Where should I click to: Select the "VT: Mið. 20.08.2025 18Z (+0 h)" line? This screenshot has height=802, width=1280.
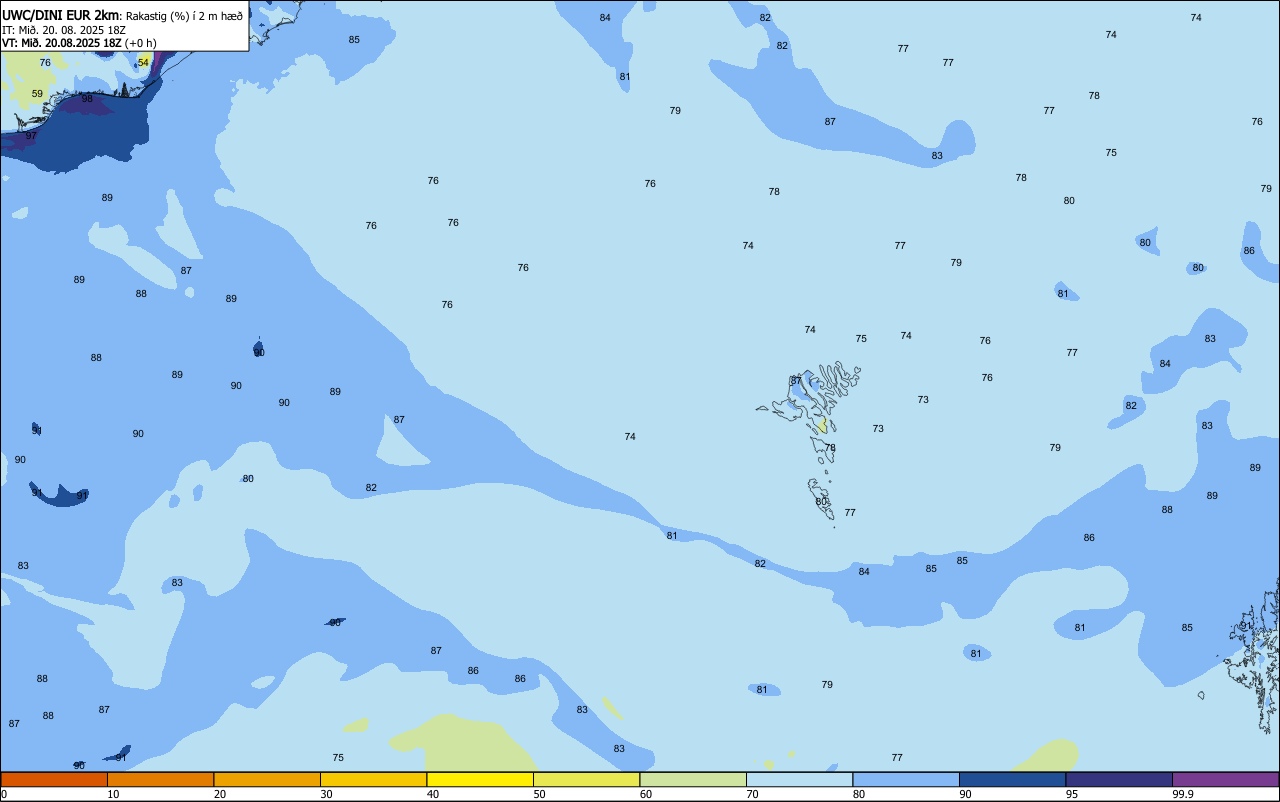[x=79, y=43]
